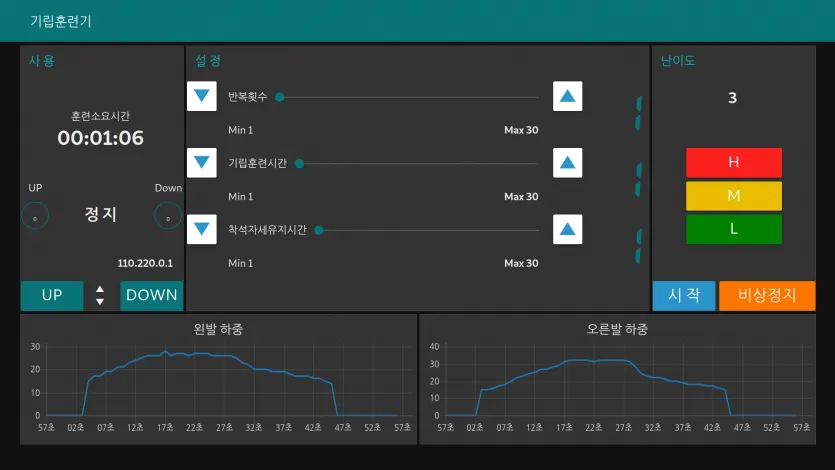Click the small up/down arrows between UP and DOWN
Image resolution: width=835 pixels, height=470 pixels.
coord(100,295)
